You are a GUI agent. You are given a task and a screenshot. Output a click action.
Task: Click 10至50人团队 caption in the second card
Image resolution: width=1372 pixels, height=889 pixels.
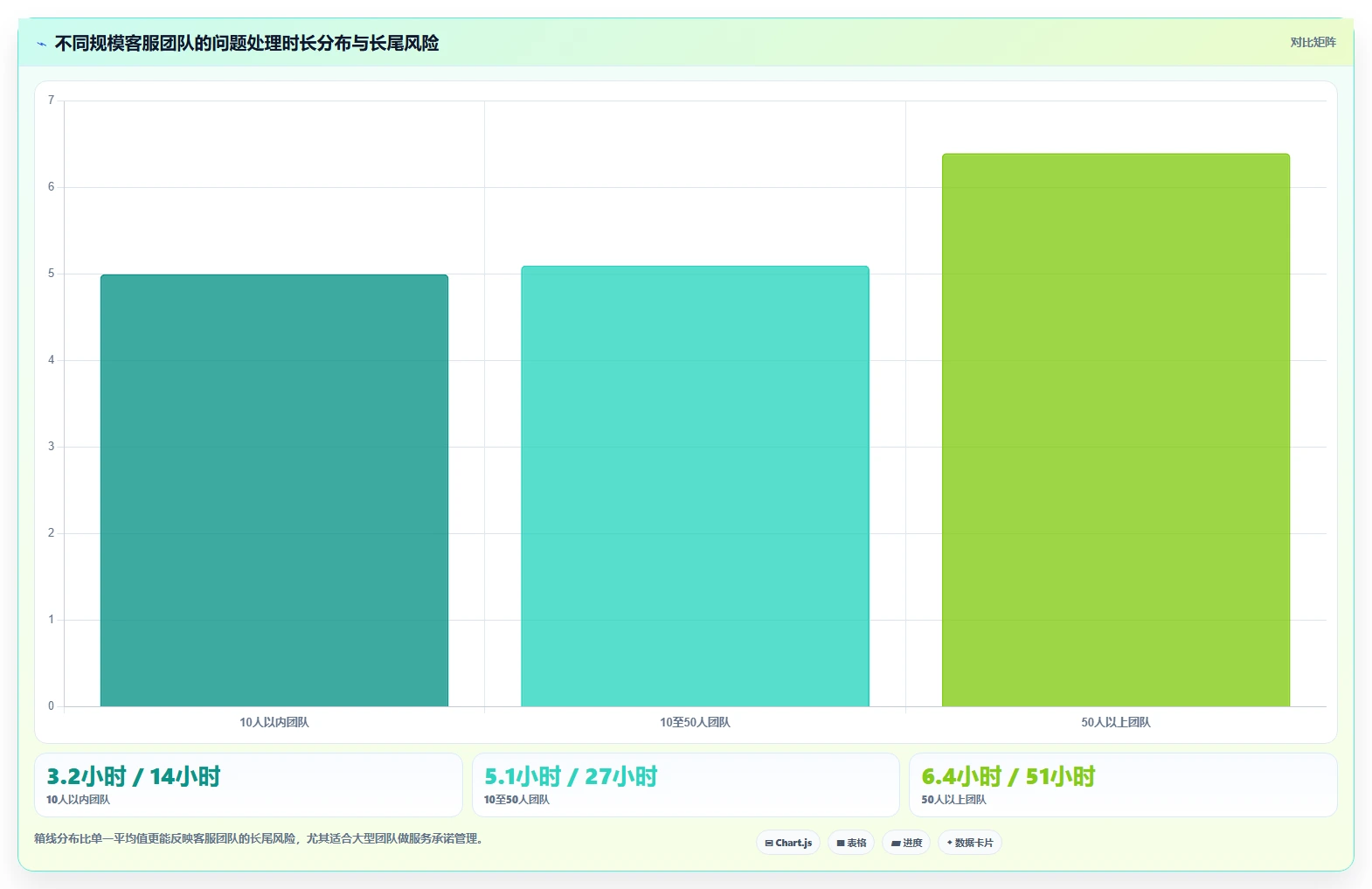pyautogui.click(x=516, y=800)
